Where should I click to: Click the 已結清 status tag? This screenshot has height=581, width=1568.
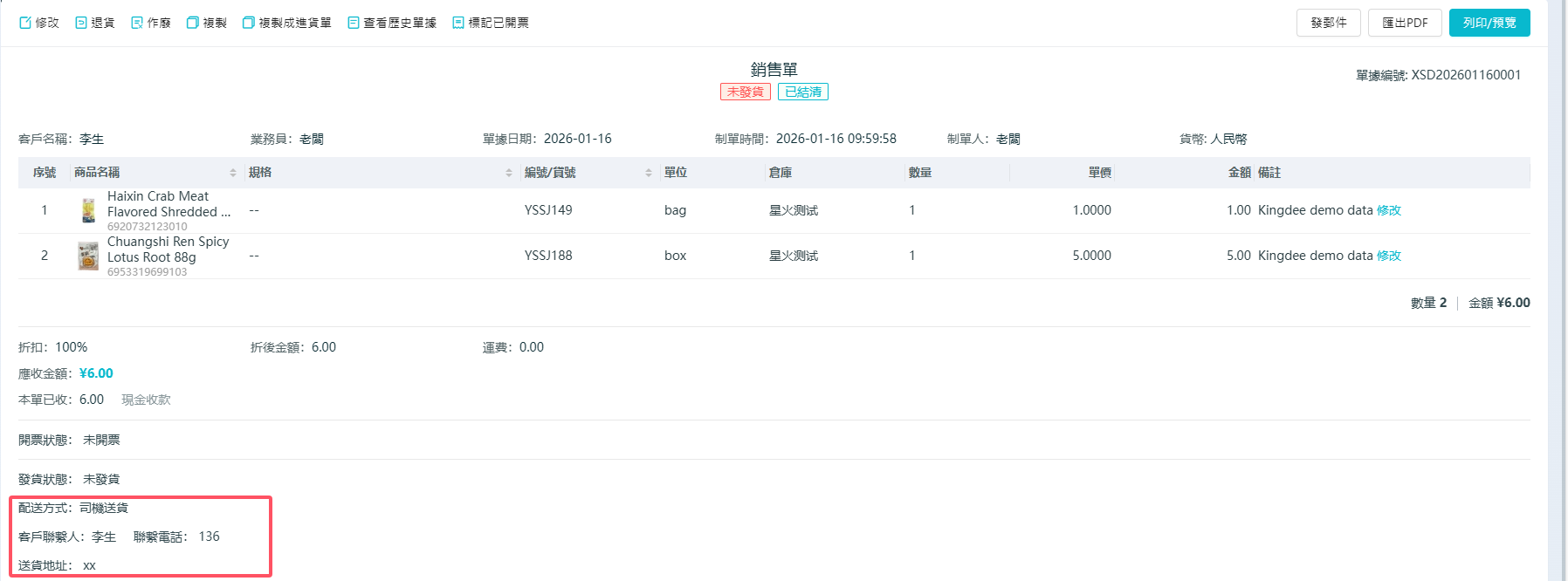point(802,92)
